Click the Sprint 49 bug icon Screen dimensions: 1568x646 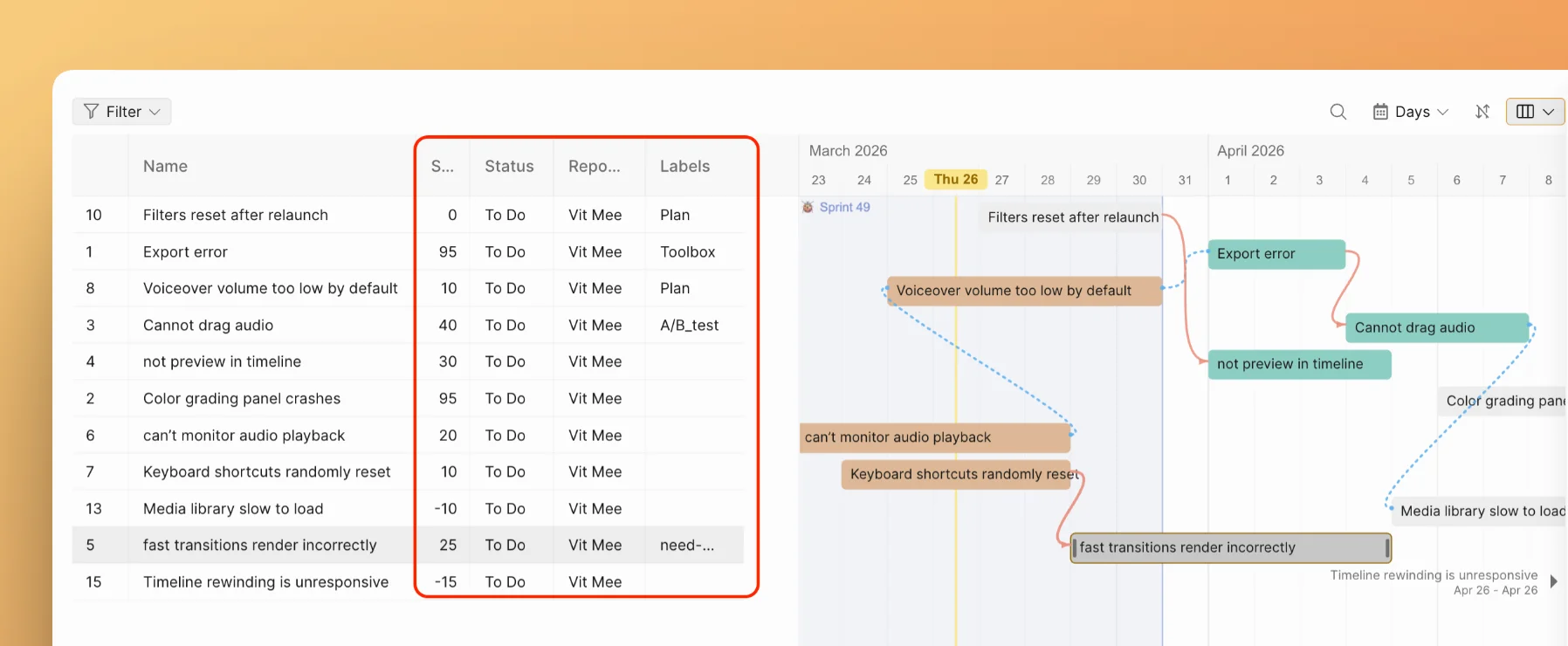(808, 207)
